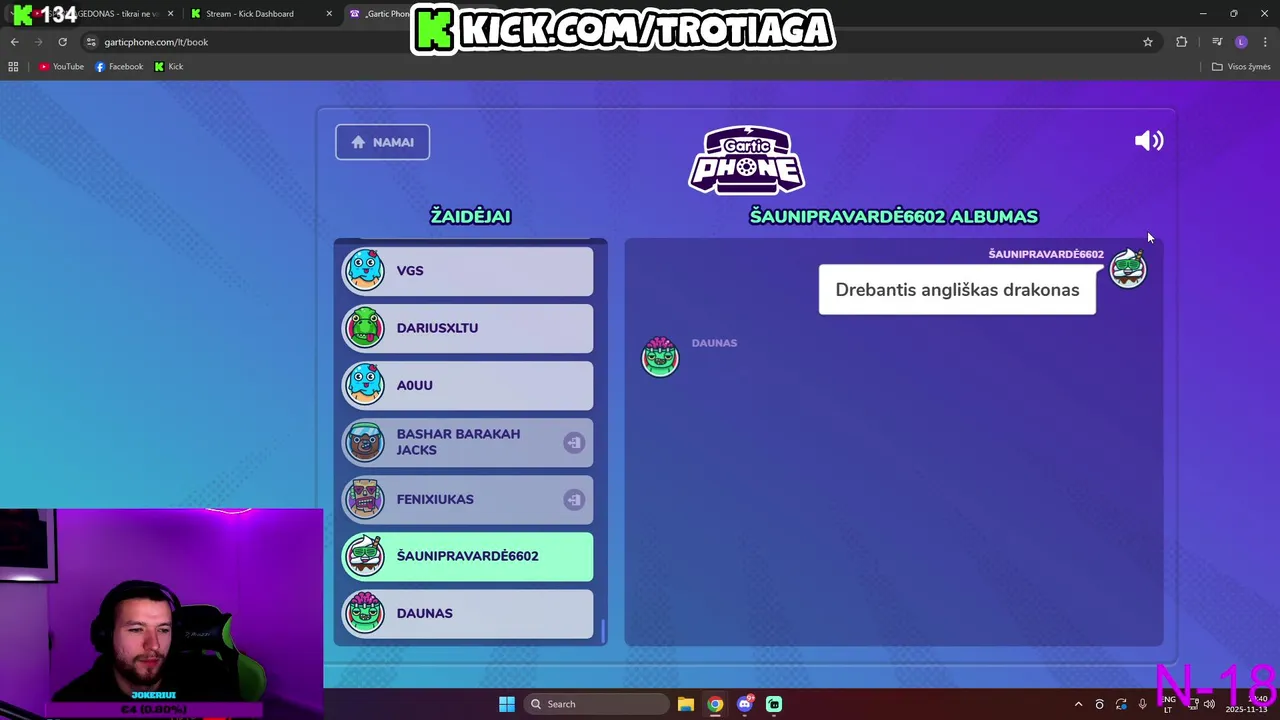Close the Stream - Kick Dashboard tab
Image resolution: width=1280 pixels, height=720 pixels.
pos(329,14)
